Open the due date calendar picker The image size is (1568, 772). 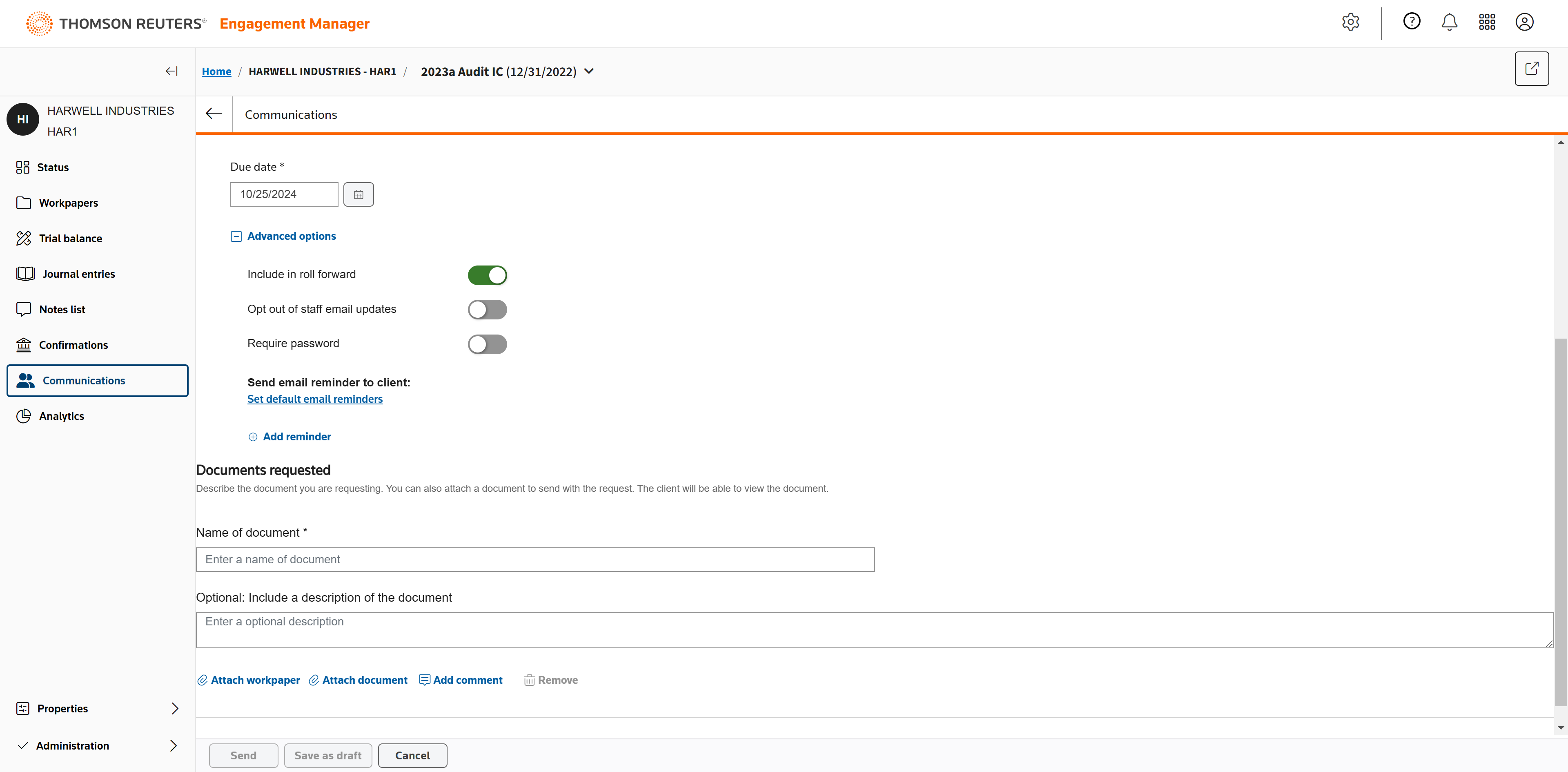(359, 194)
